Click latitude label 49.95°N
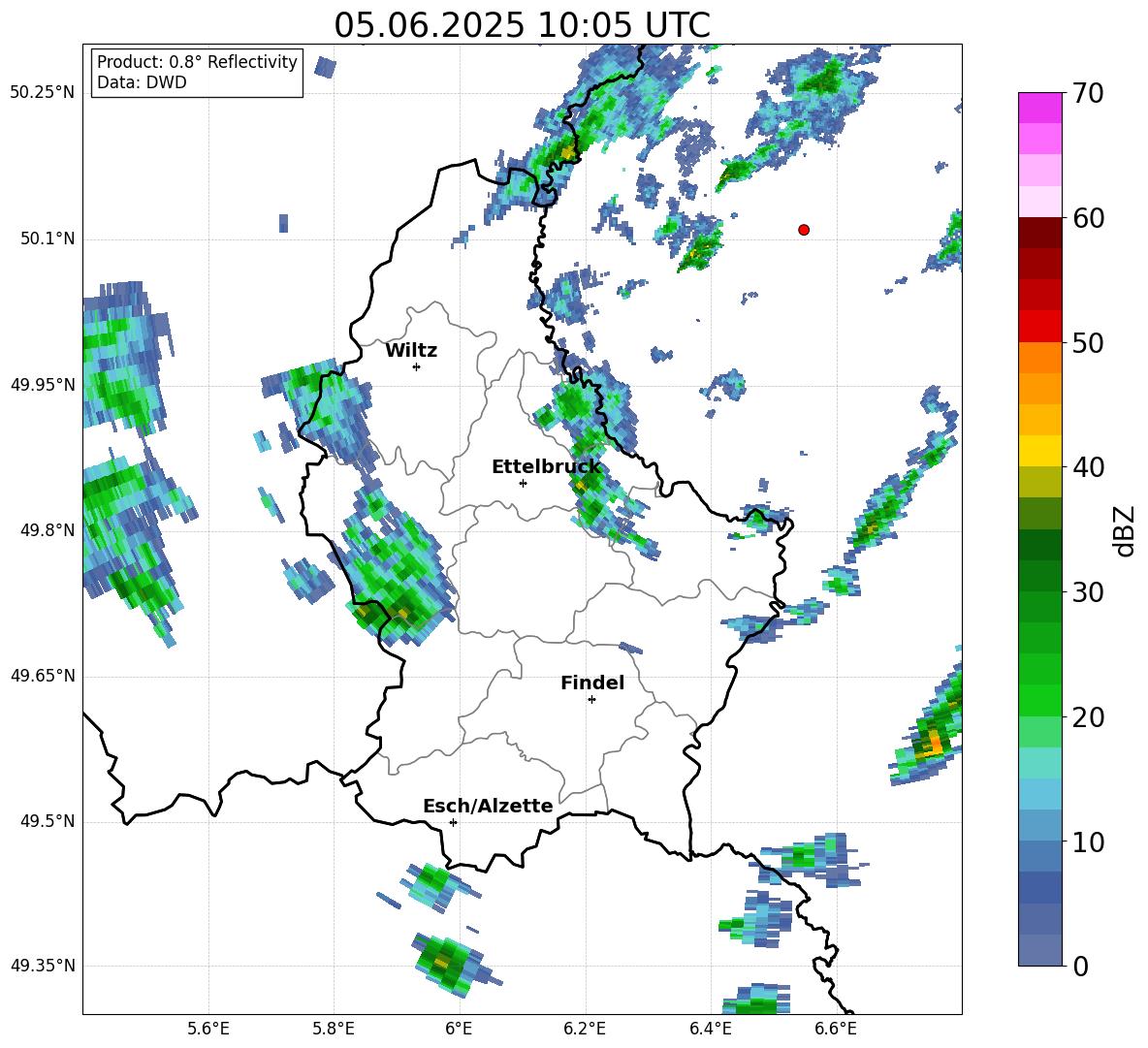Viewport: 1148px width, 1048px height. click(x=43, y=384)
